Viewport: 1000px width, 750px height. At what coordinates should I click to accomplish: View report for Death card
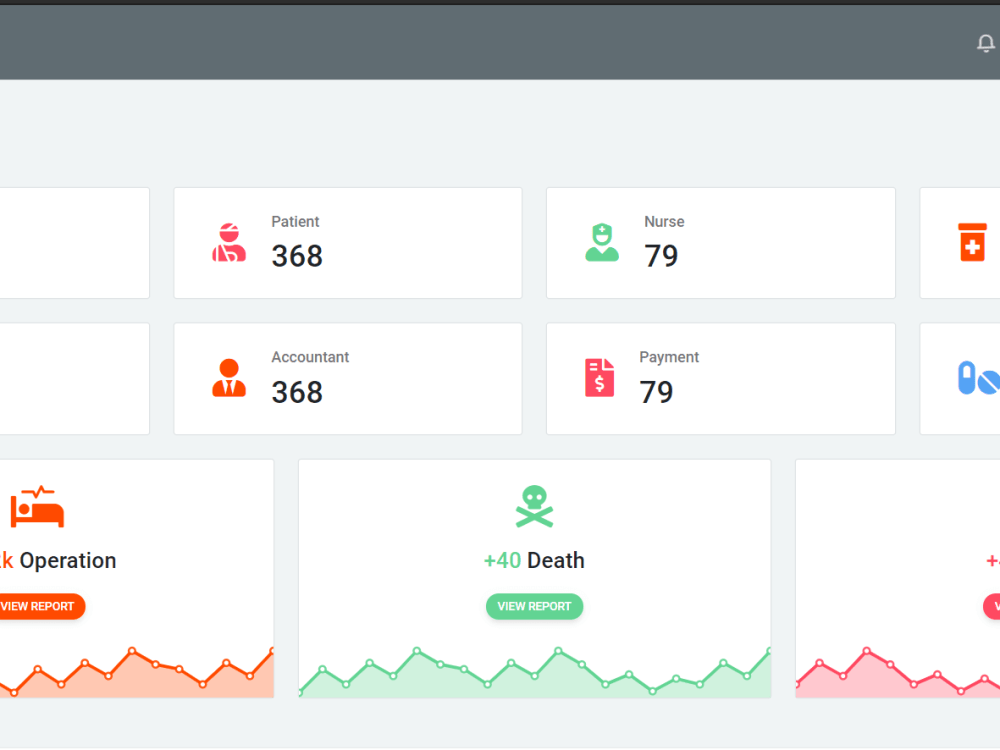[534, 607]
